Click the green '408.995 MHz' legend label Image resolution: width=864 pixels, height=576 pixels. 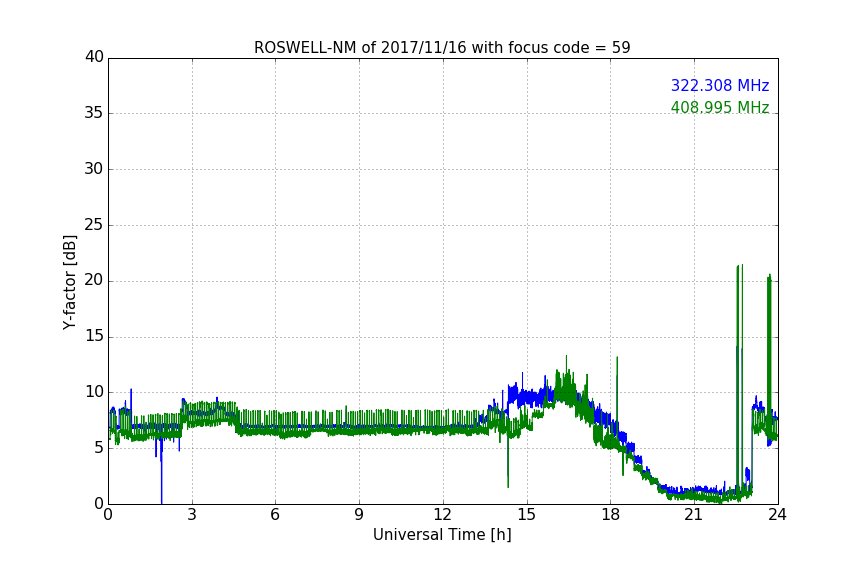tap(720, 107)
